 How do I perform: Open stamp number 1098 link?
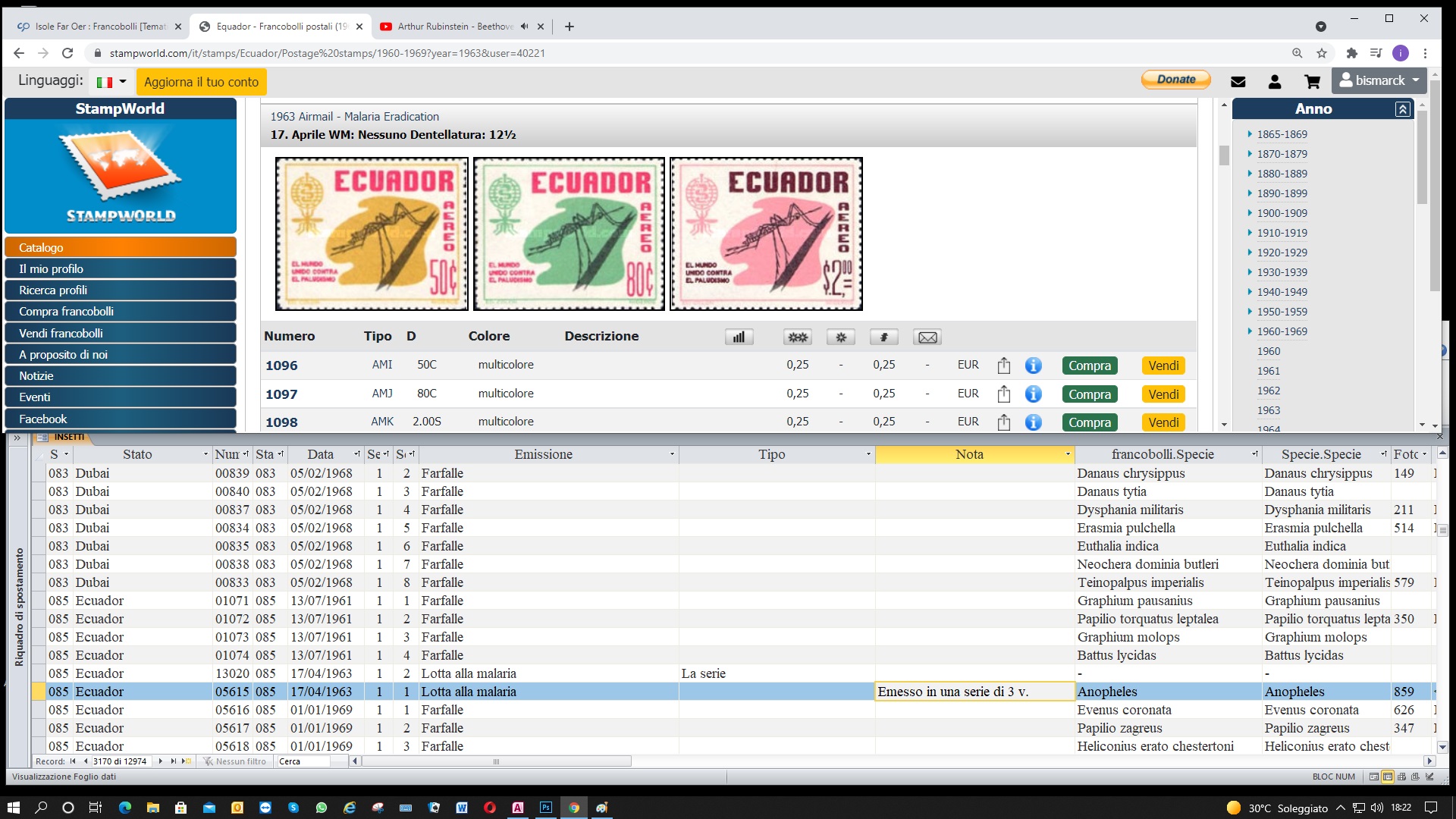coord(281,422)
